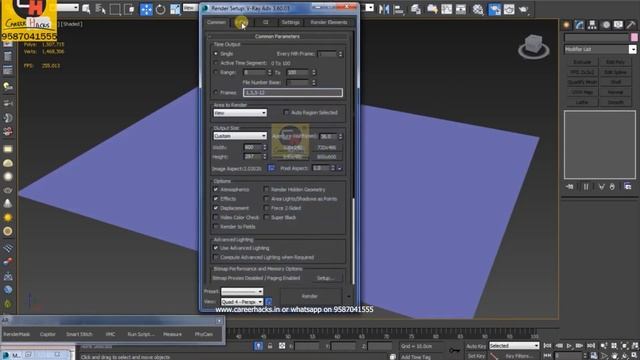This screenshot has width=640, height=360.
Task: Open the Hierarchy tab in the command panel
Action: [592, 25]
